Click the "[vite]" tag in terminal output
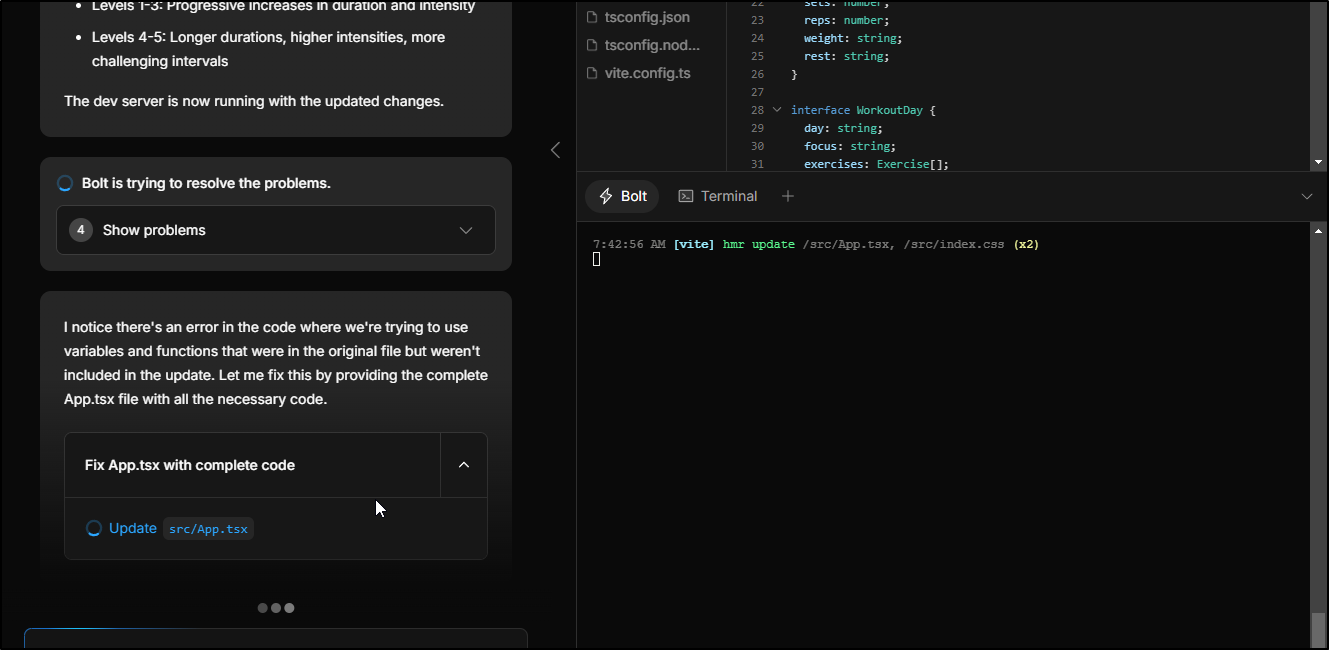Screen dimensions: 1329x650 pos(694,244)
